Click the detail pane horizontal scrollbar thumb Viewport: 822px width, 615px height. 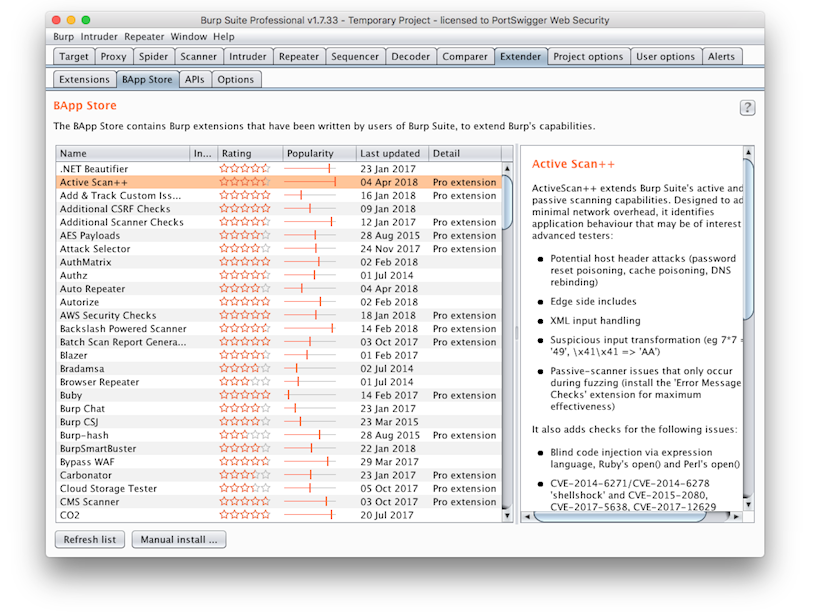[x=620, y=517]
